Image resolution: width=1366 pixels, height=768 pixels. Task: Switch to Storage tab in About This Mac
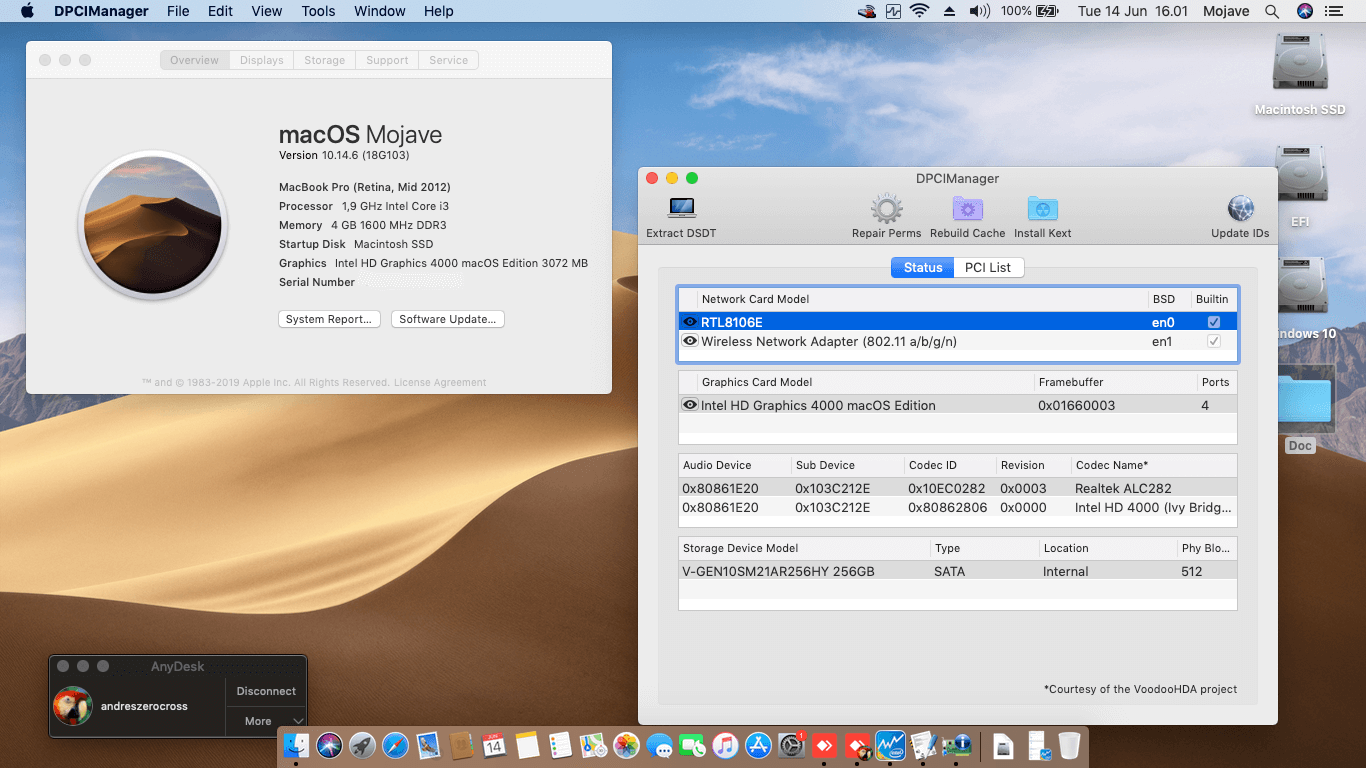325,60
